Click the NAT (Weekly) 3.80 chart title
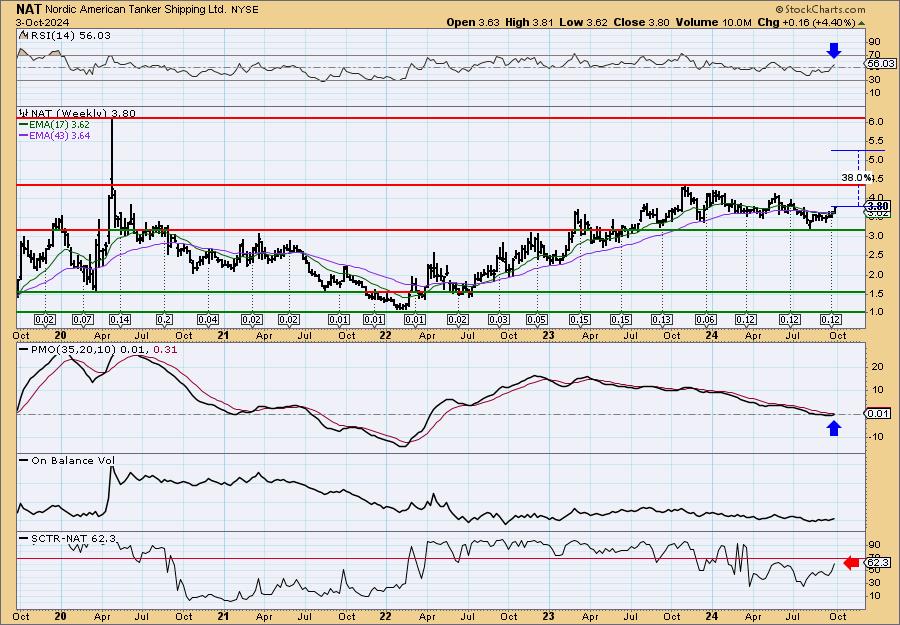The height and width of the screenshot is (625, 900). click(83, 113)
